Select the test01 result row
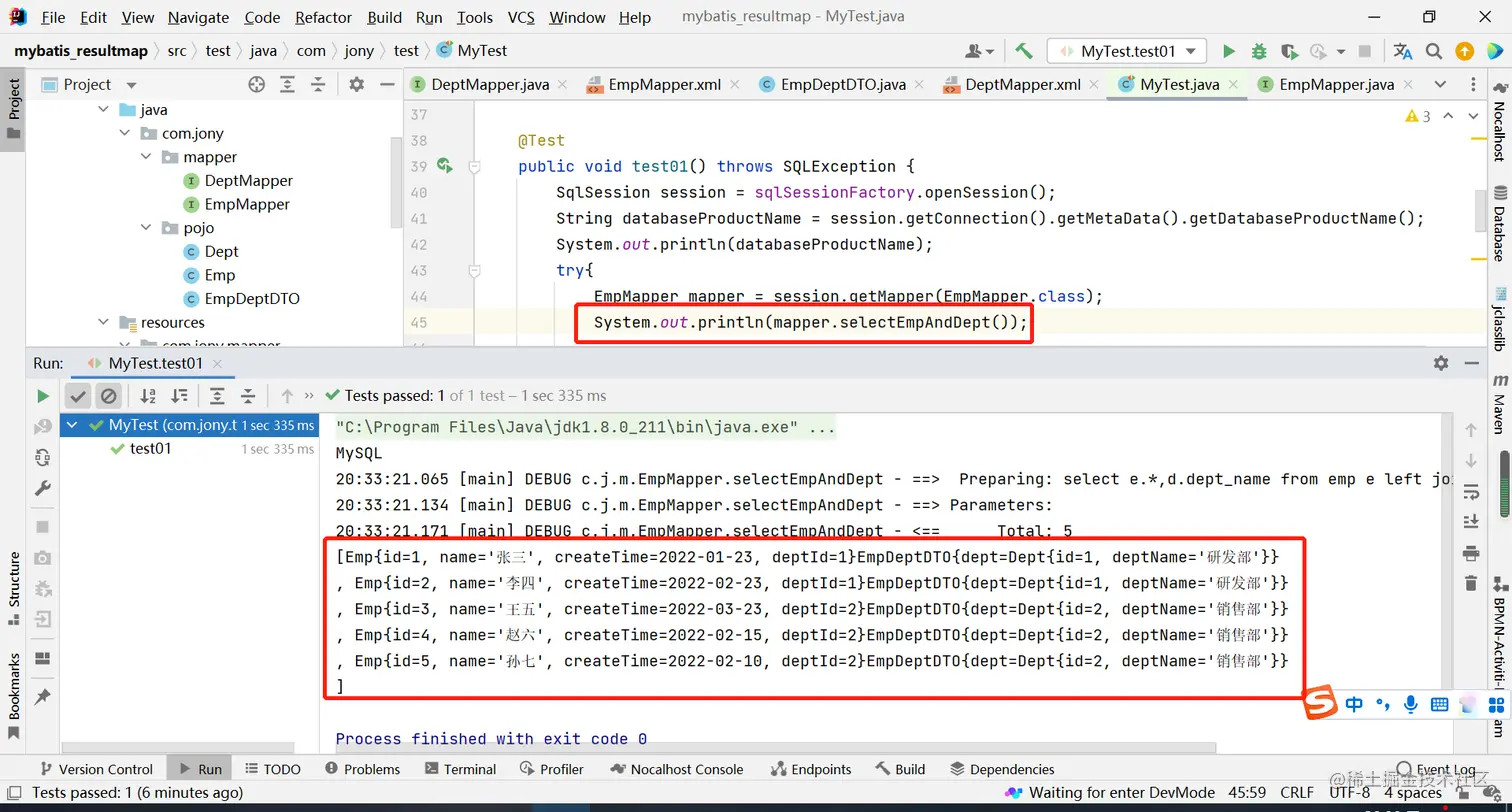This screenshot has height=812, width=1512. pos(189,449)
